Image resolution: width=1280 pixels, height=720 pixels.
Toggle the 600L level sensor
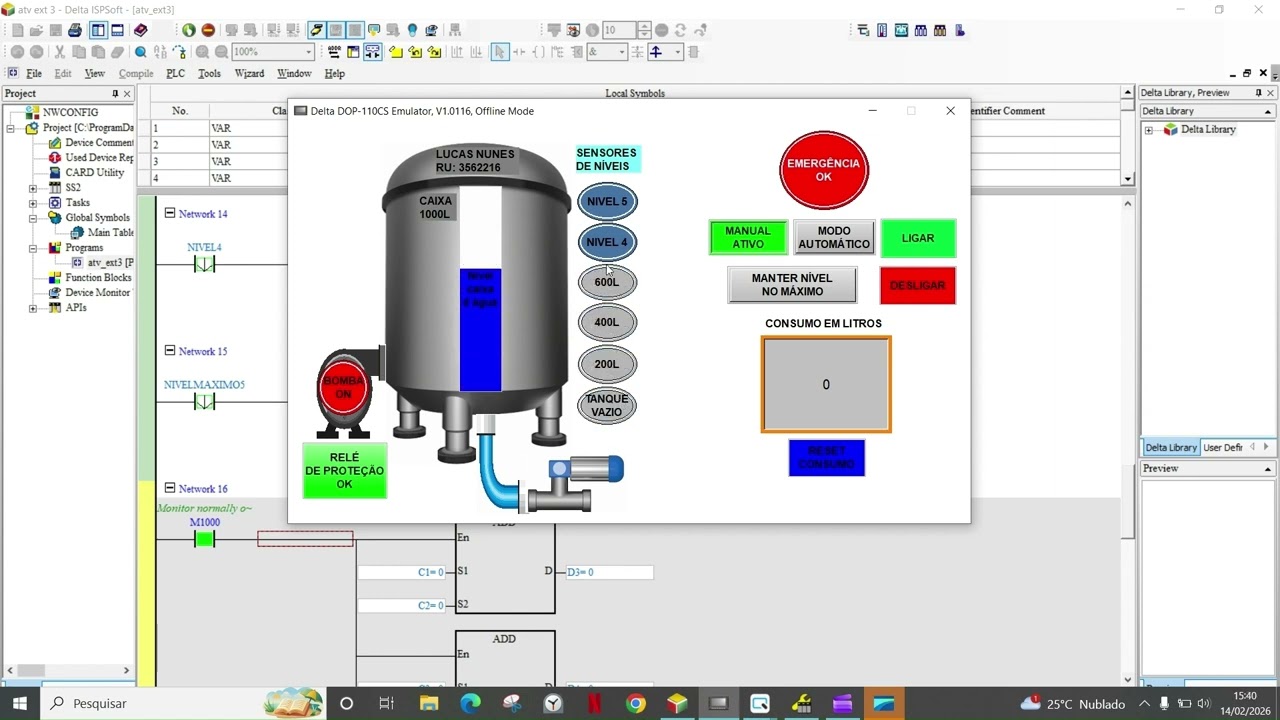[x=607, y=282]
